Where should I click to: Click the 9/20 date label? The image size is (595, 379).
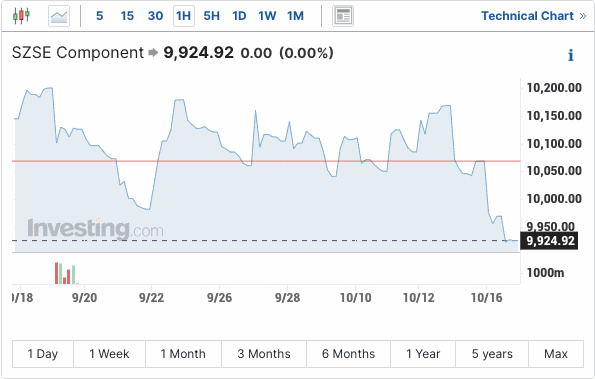coord(84,298)
